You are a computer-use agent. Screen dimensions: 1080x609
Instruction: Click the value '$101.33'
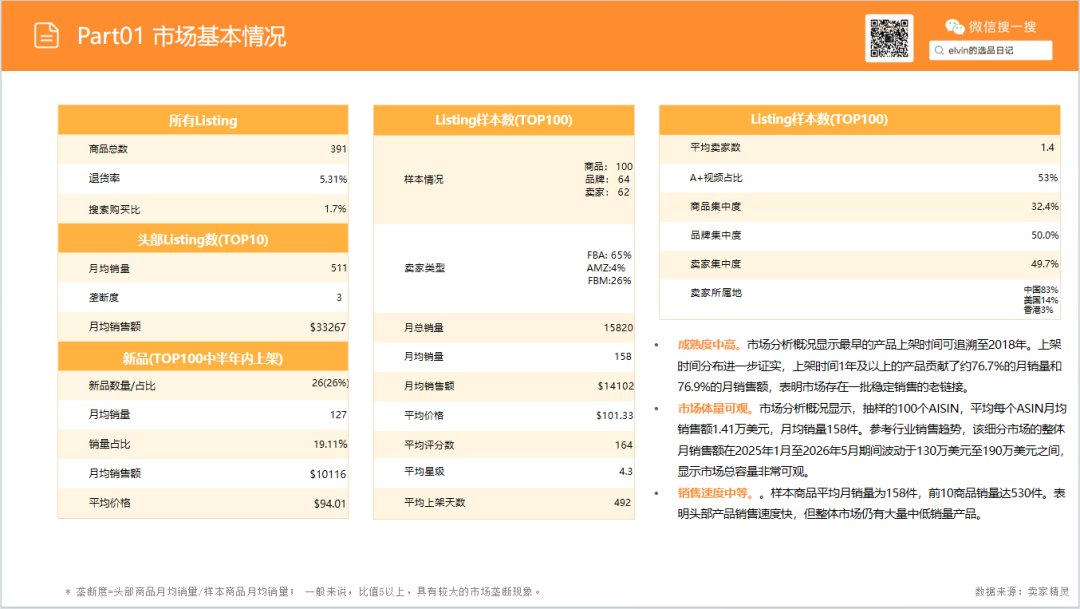point(614,415)
